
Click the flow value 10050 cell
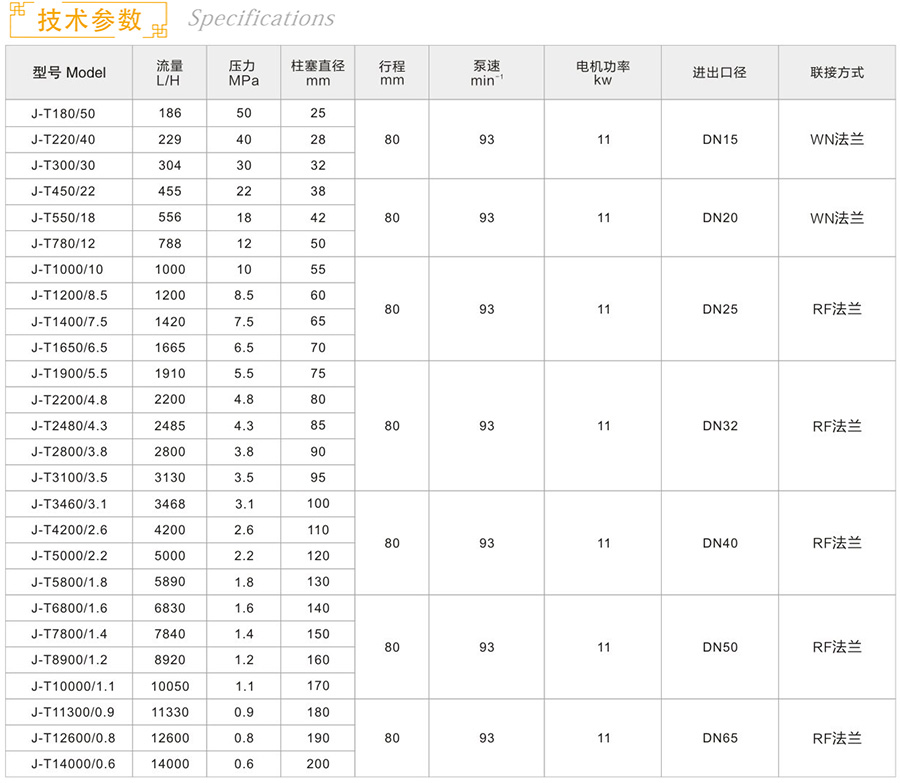click(169, 686)
